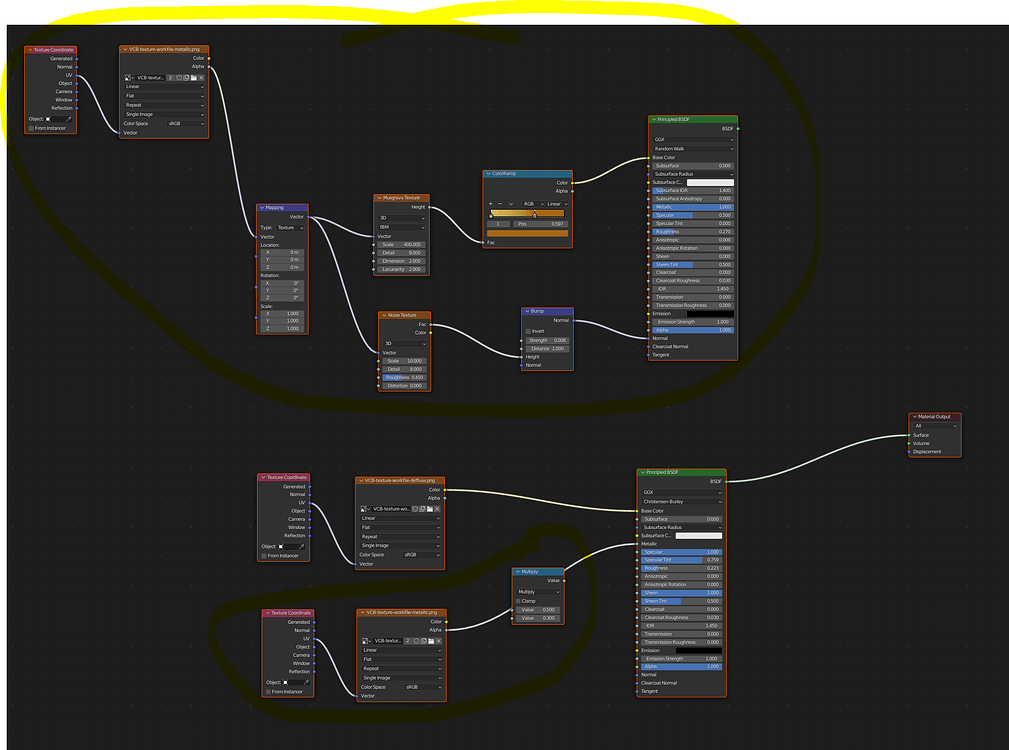Click the green BSDF output socket wired to Material Output
The height and width of the screenshot is (750, 1009).
pyautogui.click(x=727, y=481)
